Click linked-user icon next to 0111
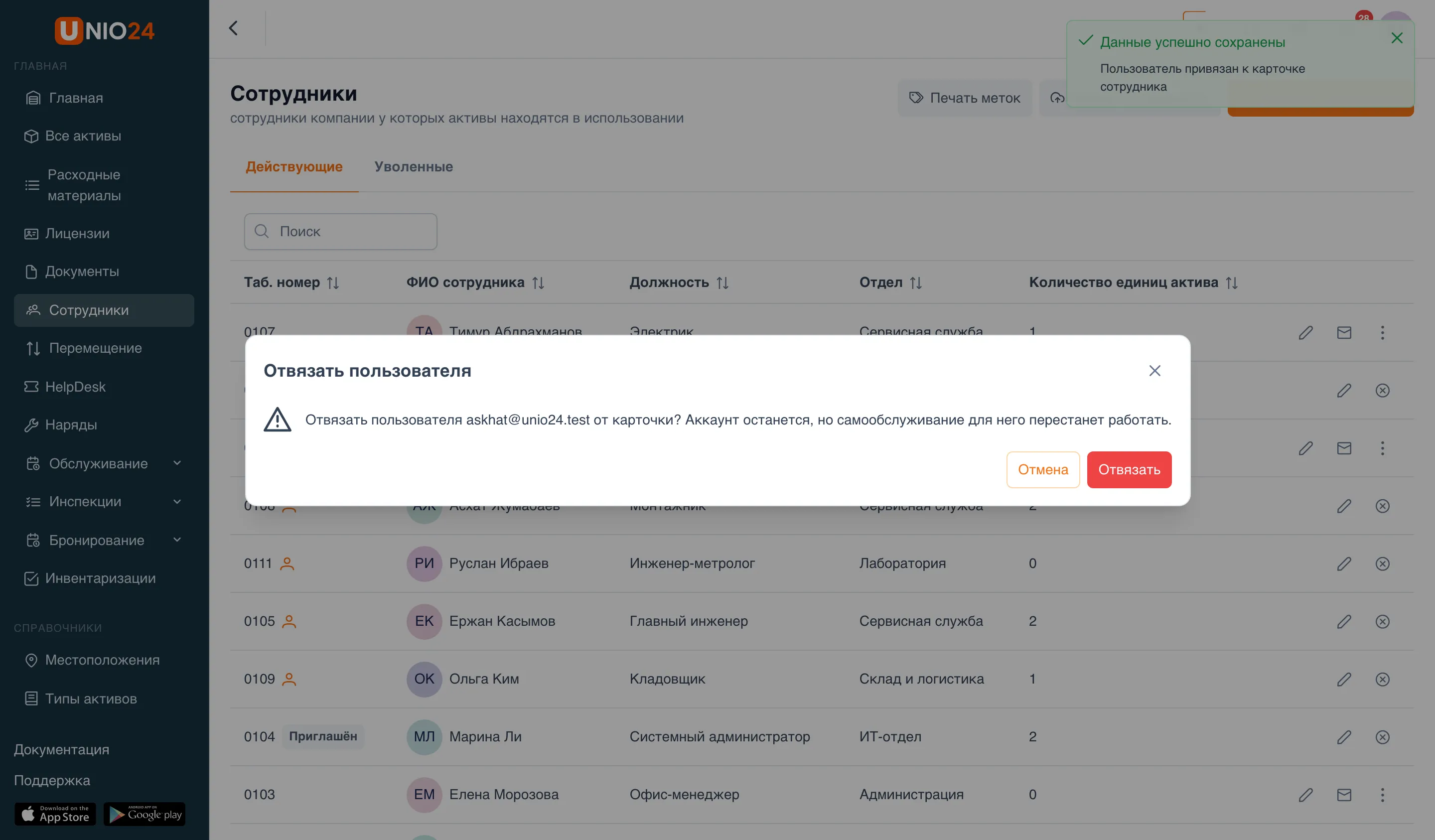This screenshot has height=840, width=1435. click(287, 564)
